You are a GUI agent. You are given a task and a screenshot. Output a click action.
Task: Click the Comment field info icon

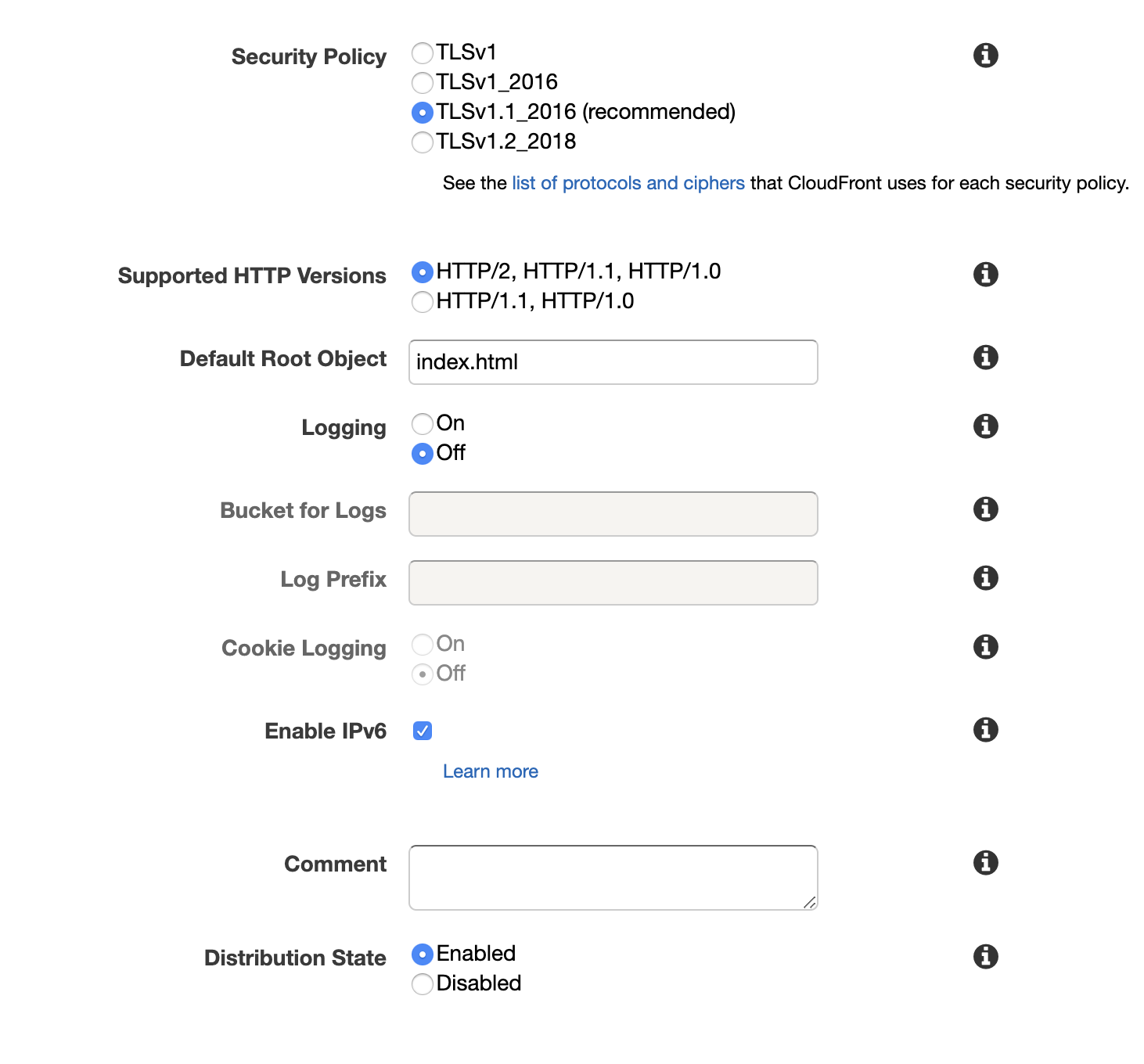985,863
